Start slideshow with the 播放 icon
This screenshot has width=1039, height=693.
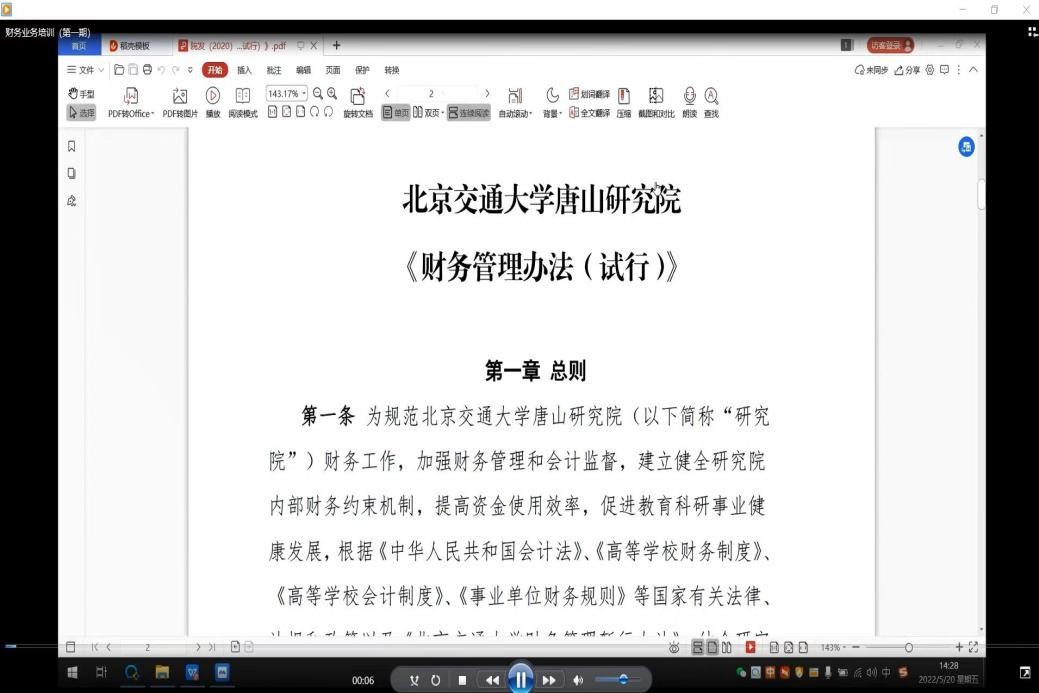point(213,96)
